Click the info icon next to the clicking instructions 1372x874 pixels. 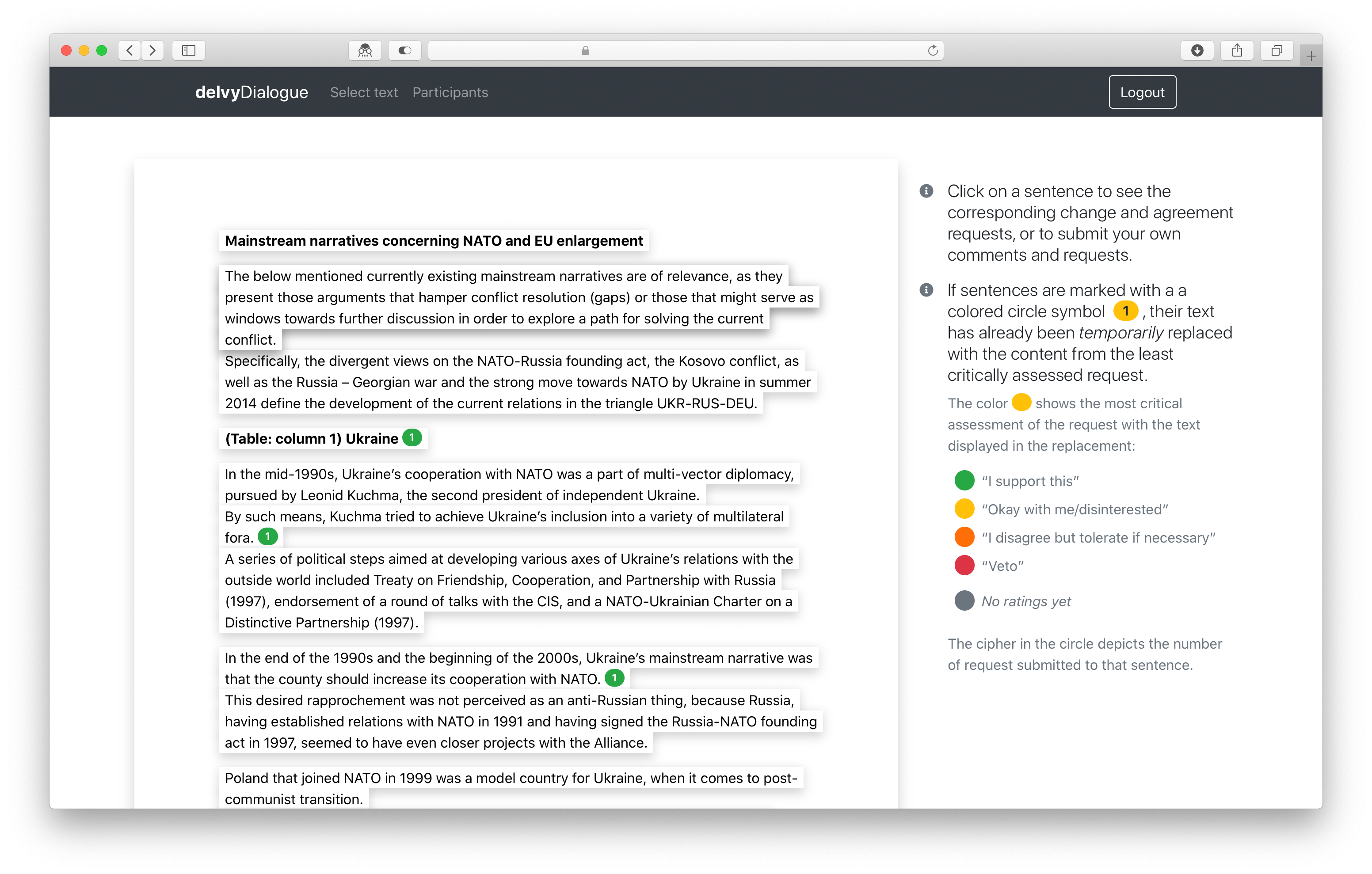tap(926, 192)
